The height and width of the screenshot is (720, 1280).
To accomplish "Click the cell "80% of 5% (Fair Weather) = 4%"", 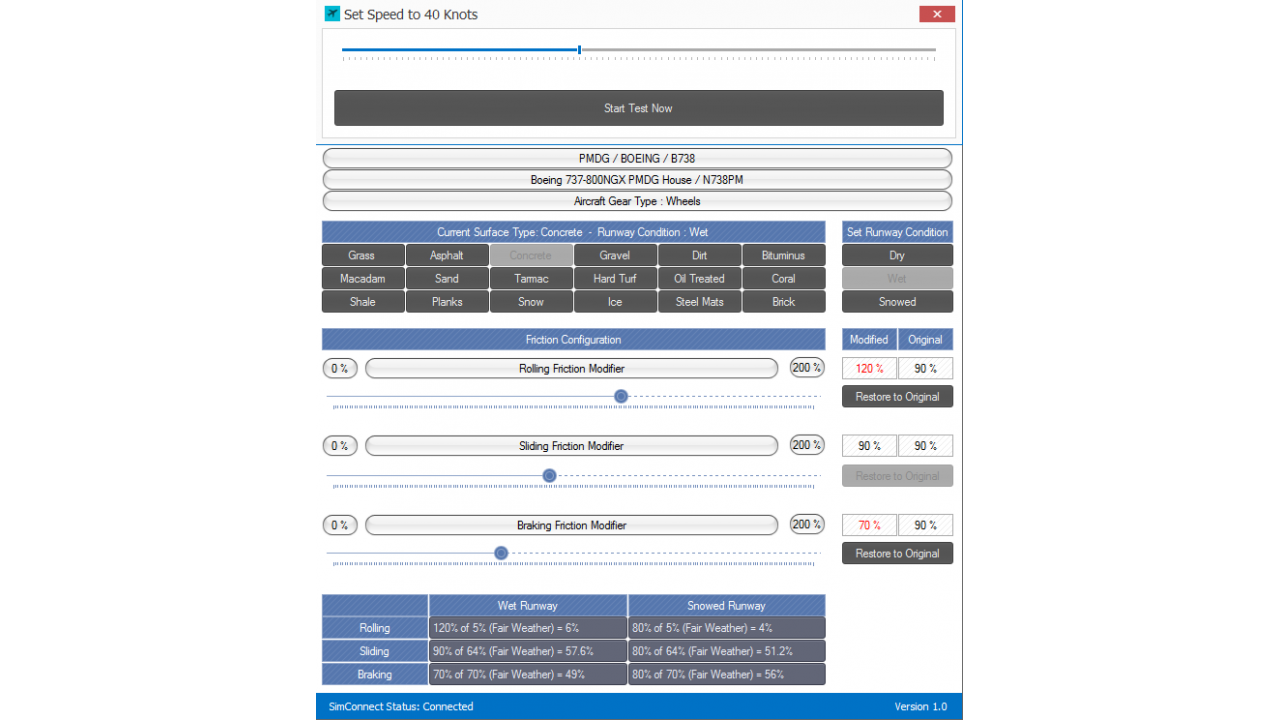I will (x=726, y=628).
